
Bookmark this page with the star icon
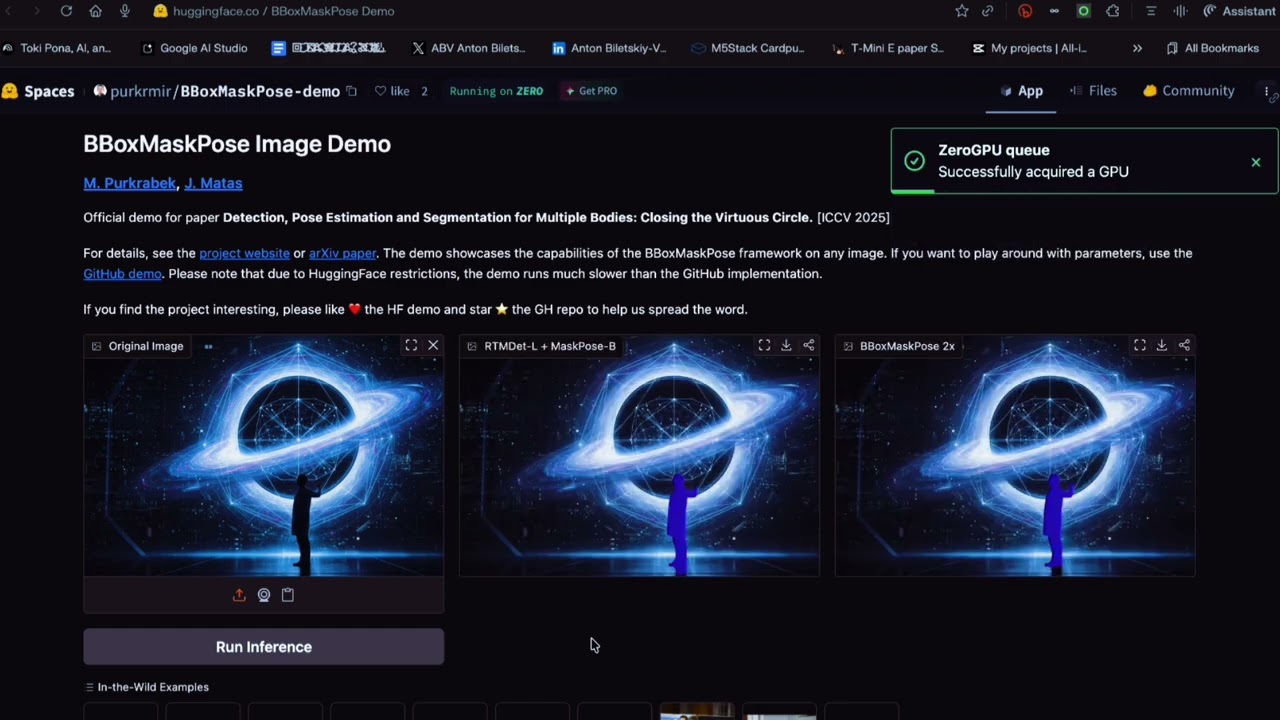pos(962,11)
